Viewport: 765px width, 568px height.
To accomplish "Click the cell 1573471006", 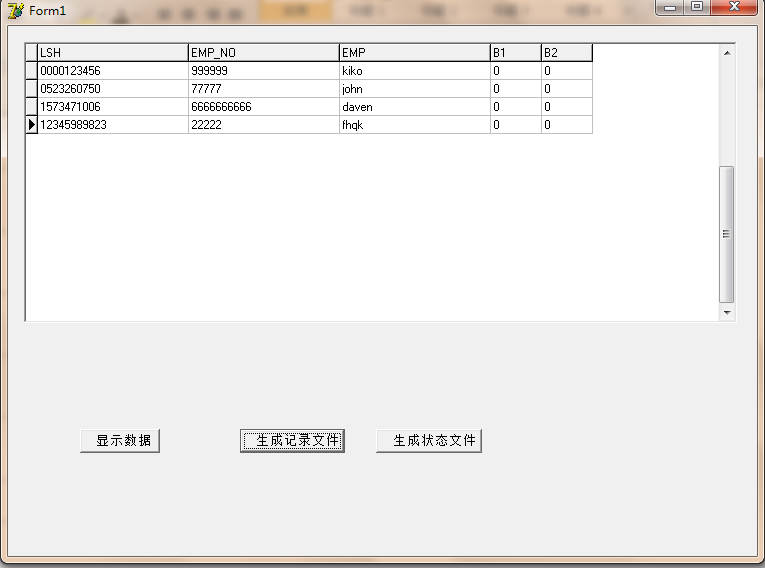I will pos(113,107).
